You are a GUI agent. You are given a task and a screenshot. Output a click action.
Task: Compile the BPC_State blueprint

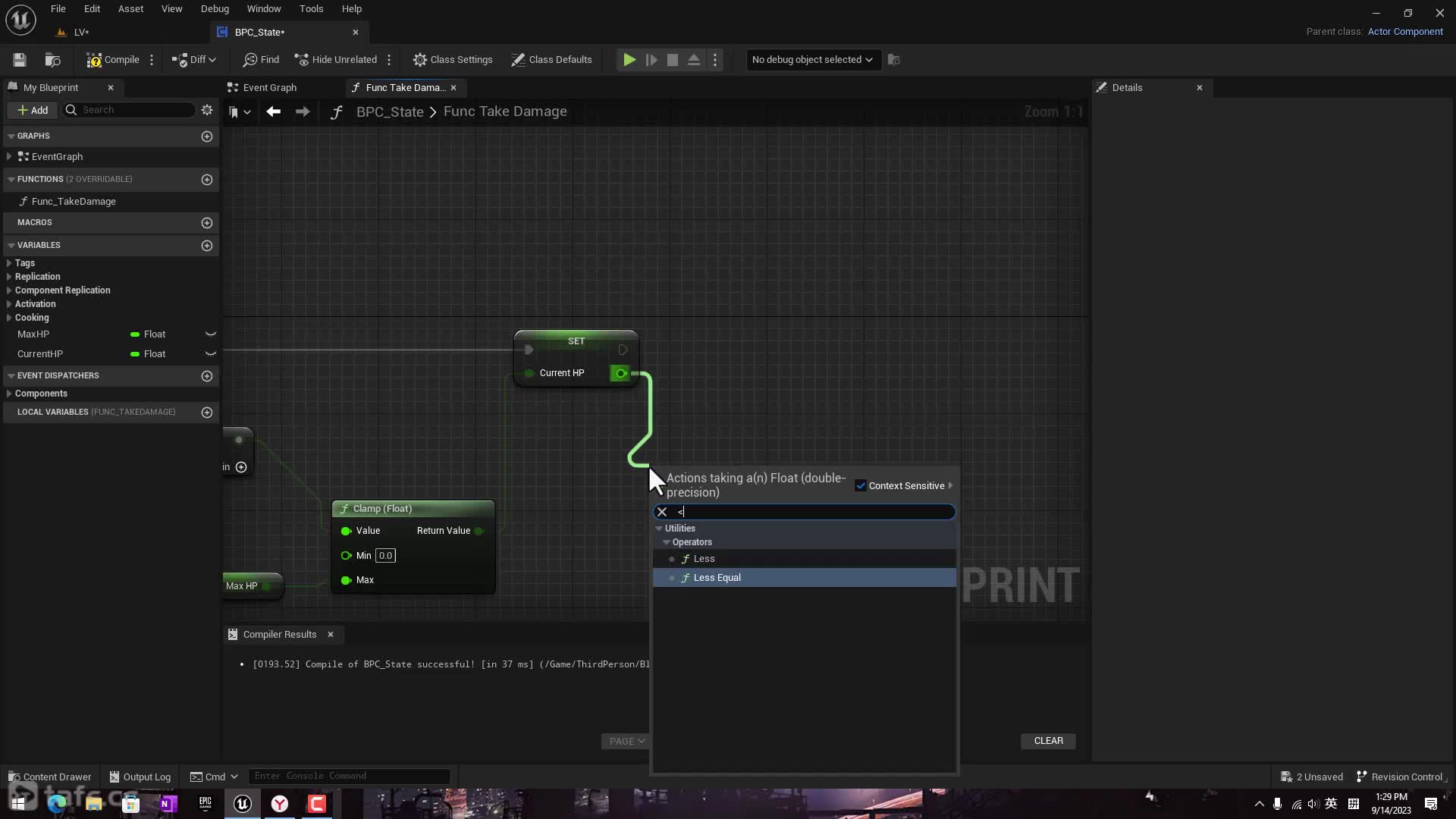pyautogui.click(x=112, y=60)
